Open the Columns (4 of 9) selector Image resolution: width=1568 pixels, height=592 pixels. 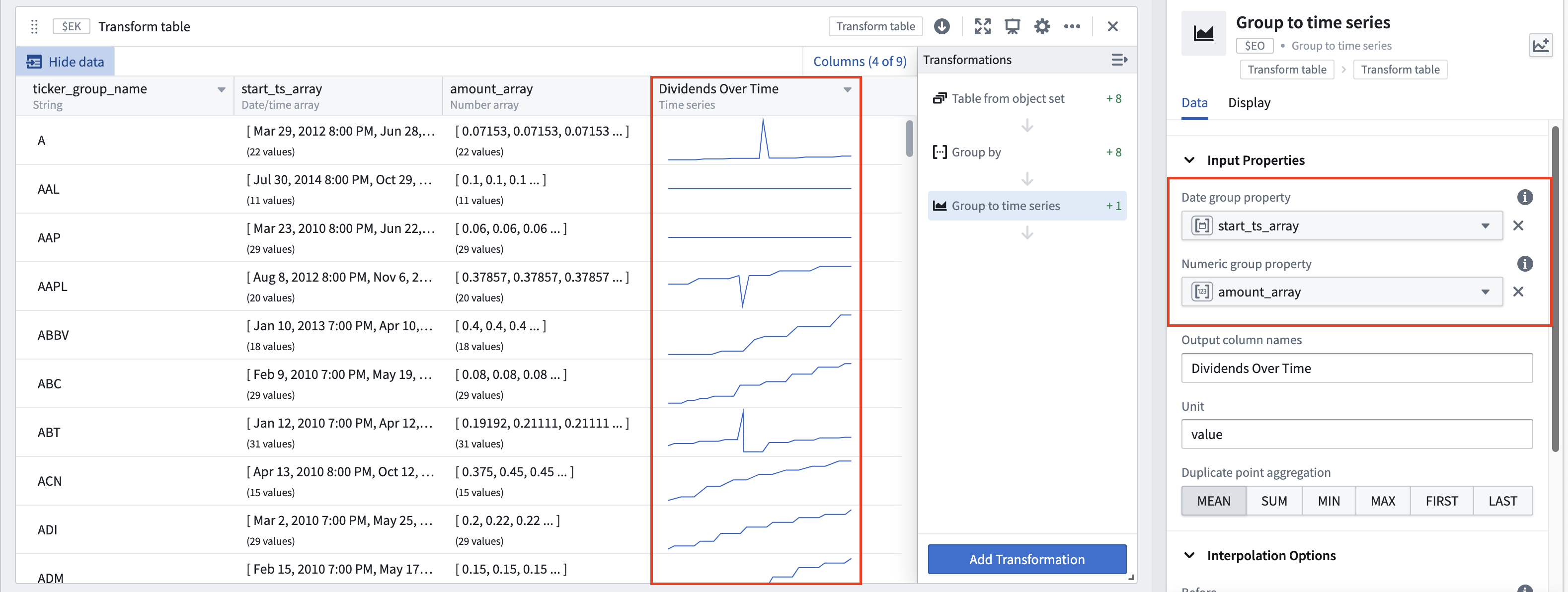point(860,62)
